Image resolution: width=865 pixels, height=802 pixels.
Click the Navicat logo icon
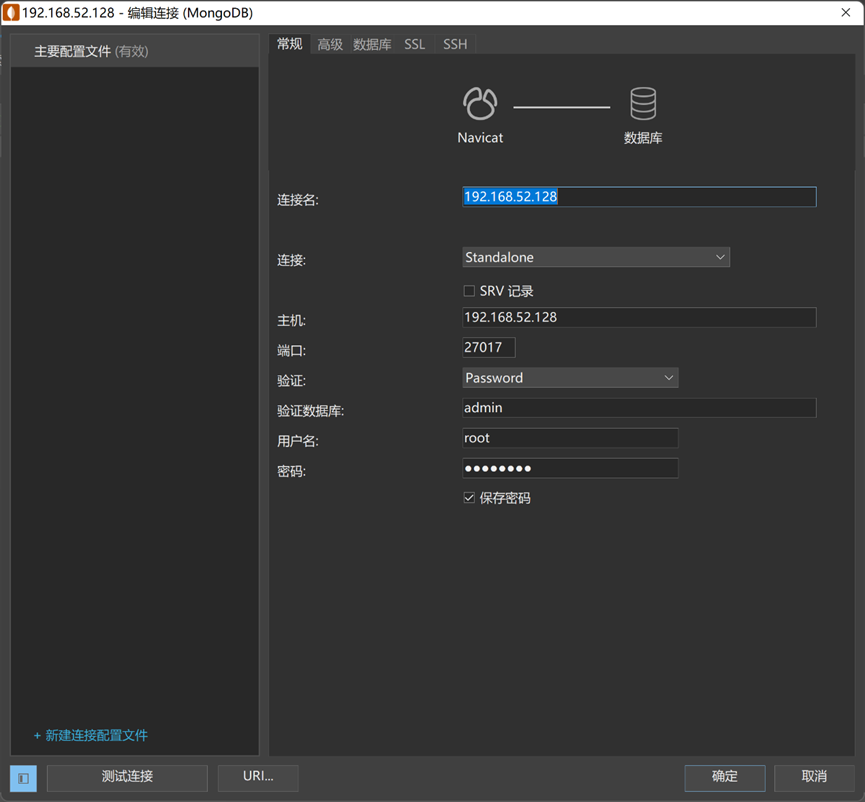click(480, 104)
